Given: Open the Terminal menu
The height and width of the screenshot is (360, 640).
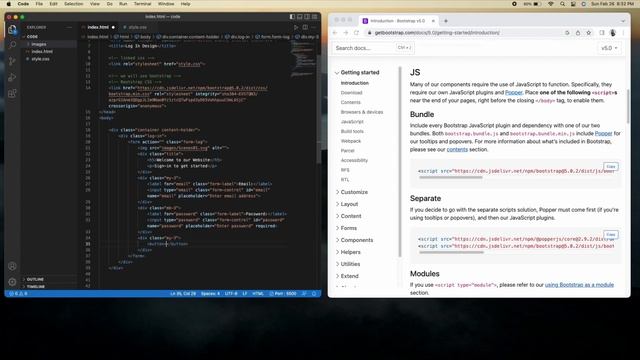Looking at the screenshot, I should coord(142,4).
